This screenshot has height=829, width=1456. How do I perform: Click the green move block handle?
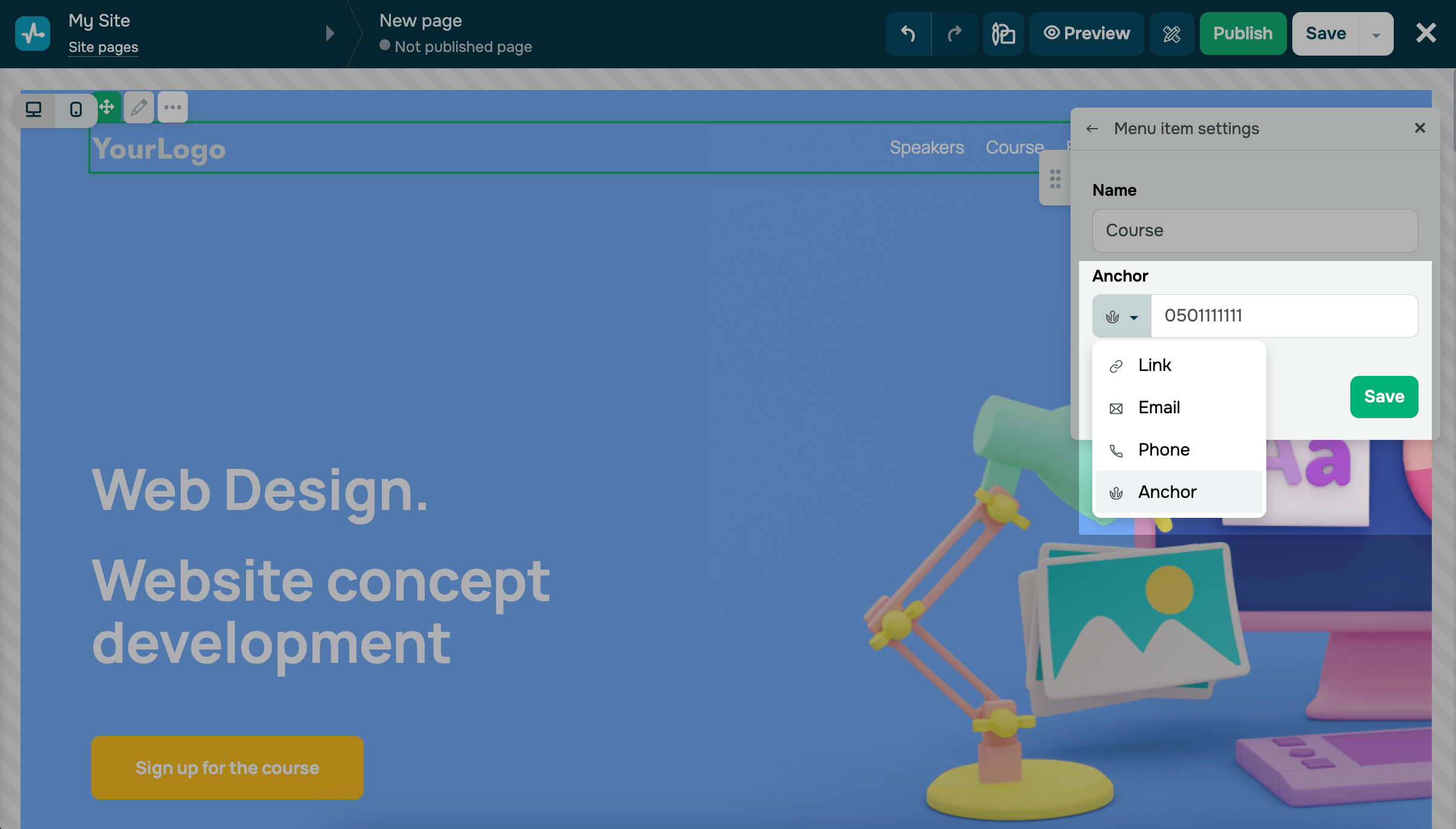pyautogui.click(x=108, y=108)
